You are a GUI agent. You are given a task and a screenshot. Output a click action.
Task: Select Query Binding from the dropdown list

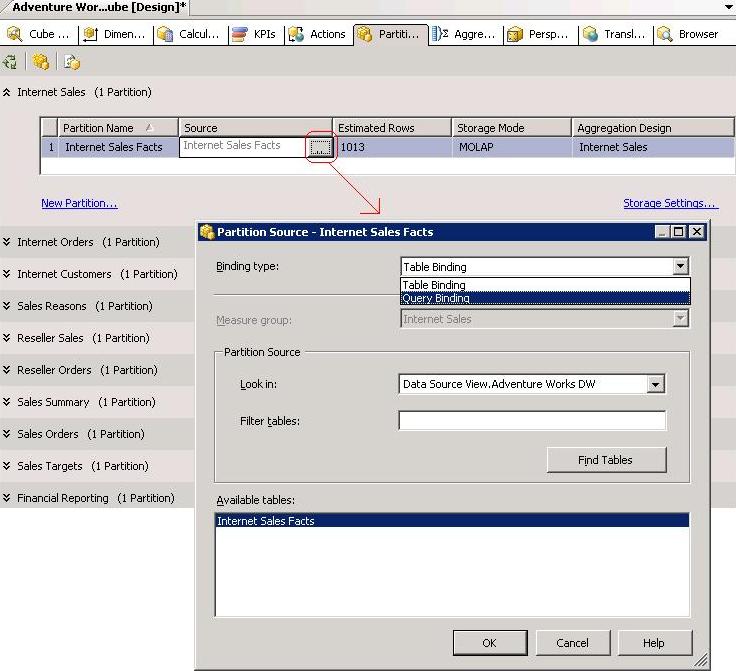tap(436, 298)
